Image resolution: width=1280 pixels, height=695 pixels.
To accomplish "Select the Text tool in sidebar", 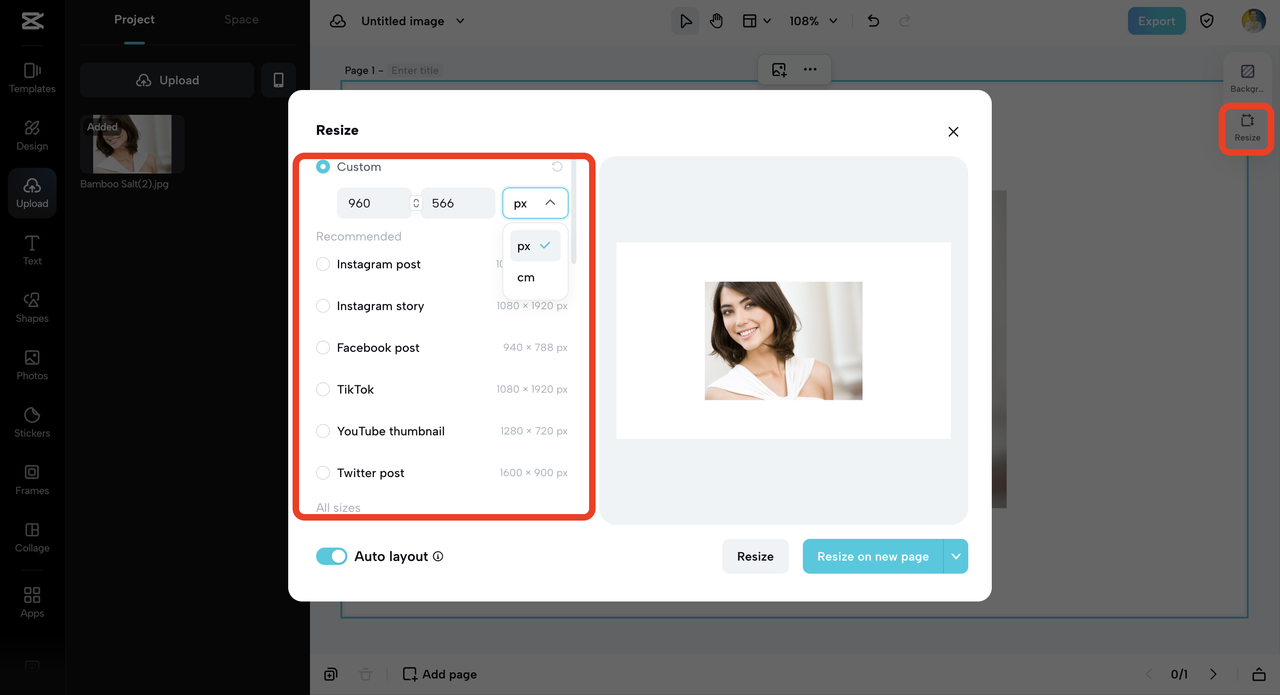I will tap(32, 250).
